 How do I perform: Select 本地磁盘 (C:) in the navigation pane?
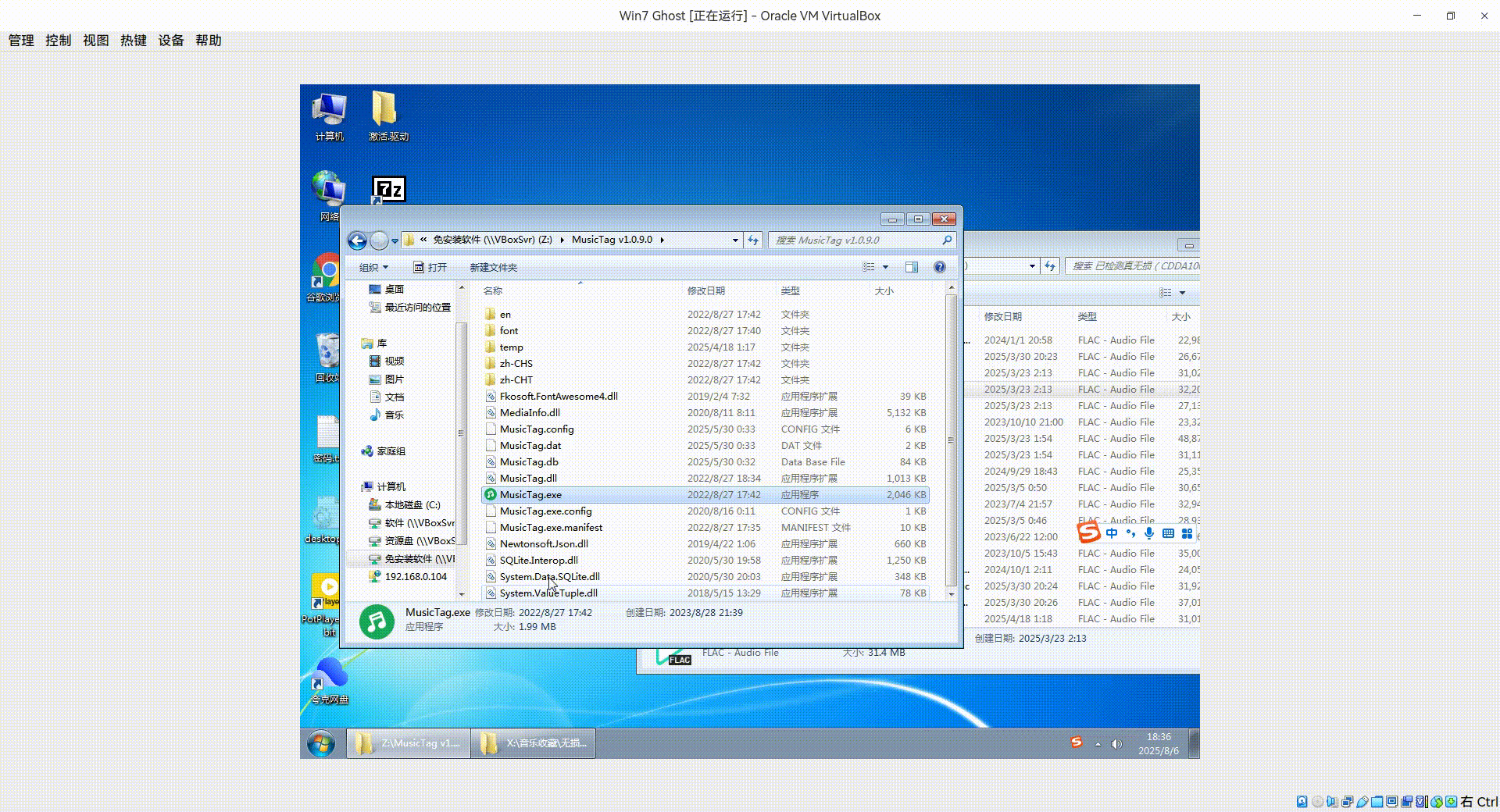pyautogui.click(x=404, y=504)
